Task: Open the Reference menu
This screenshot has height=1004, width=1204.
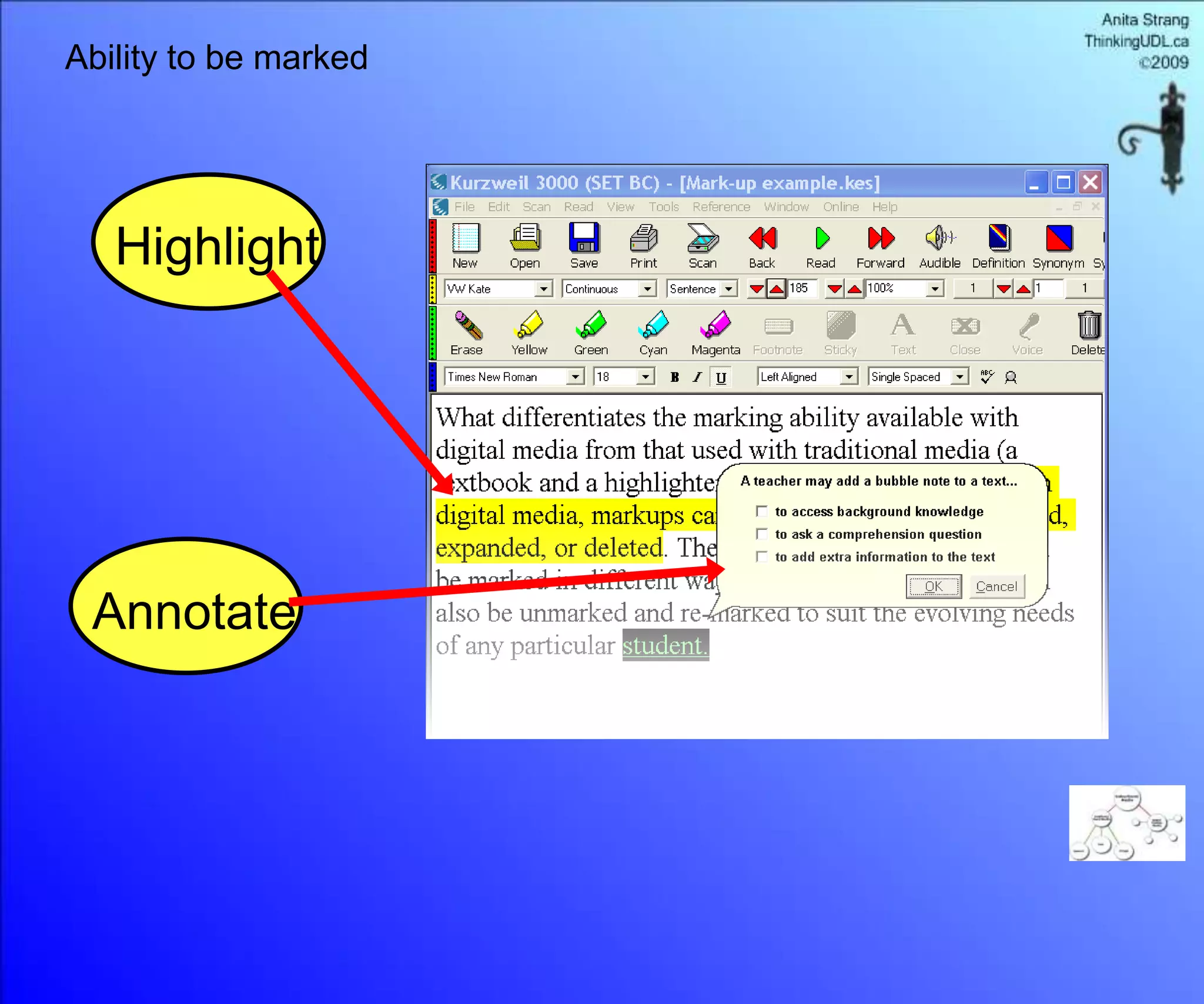Action: pos(721,207)
